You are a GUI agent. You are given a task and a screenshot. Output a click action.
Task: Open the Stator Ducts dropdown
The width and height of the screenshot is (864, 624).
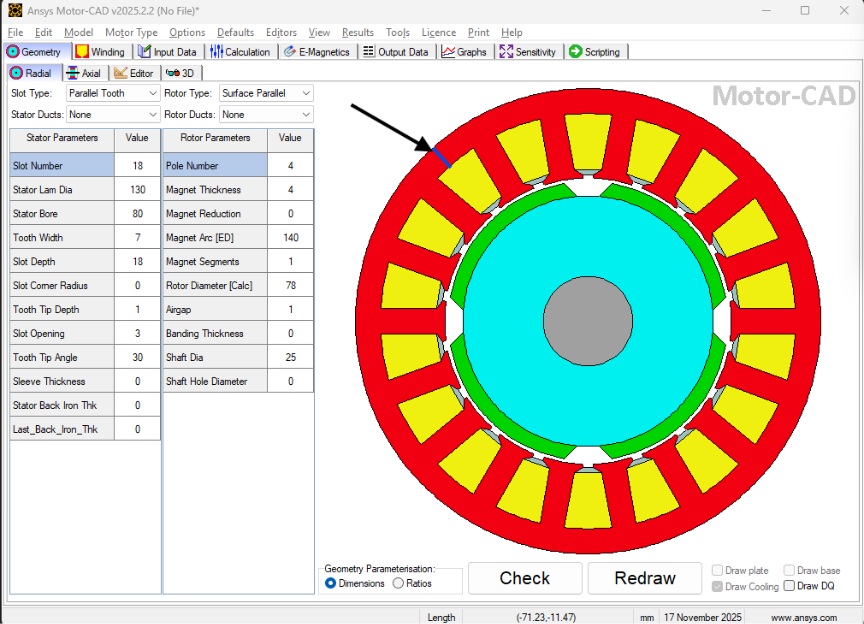[151, 114]
